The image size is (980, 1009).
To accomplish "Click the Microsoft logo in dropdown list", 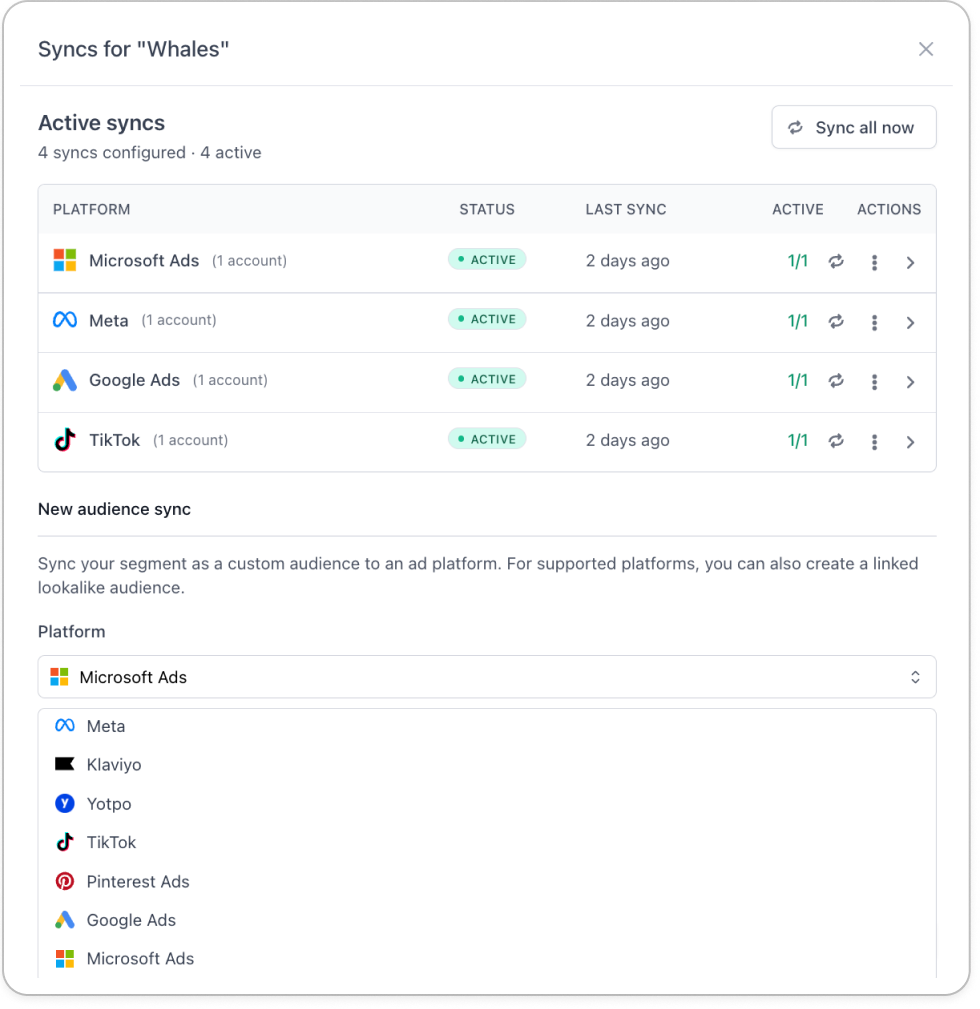I will (64, 958).
